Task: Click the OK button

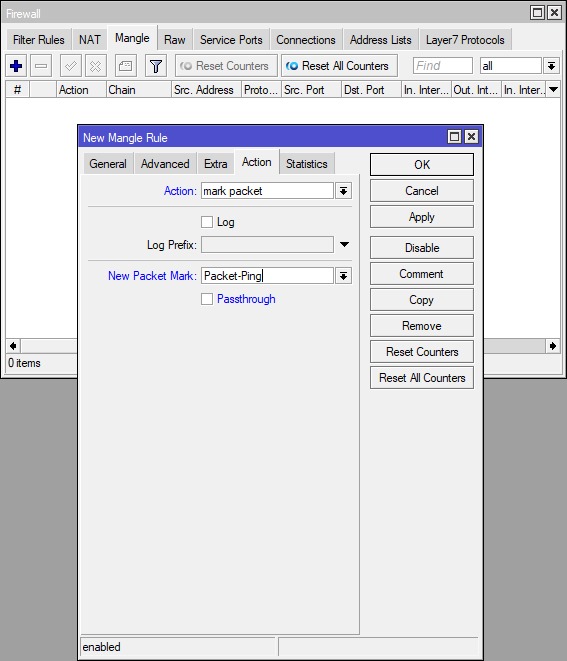Action: (x=422, y=164)
